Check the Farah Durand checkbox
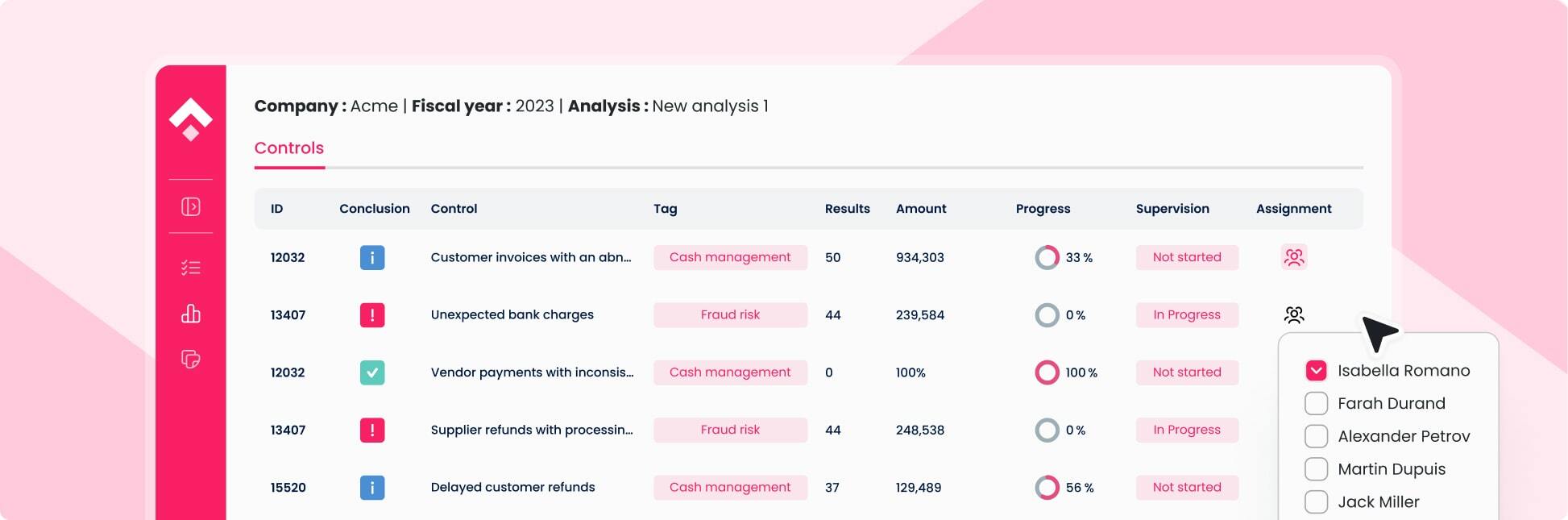The height and width of the screenshot is (520, 1568). click(1316, 403)
